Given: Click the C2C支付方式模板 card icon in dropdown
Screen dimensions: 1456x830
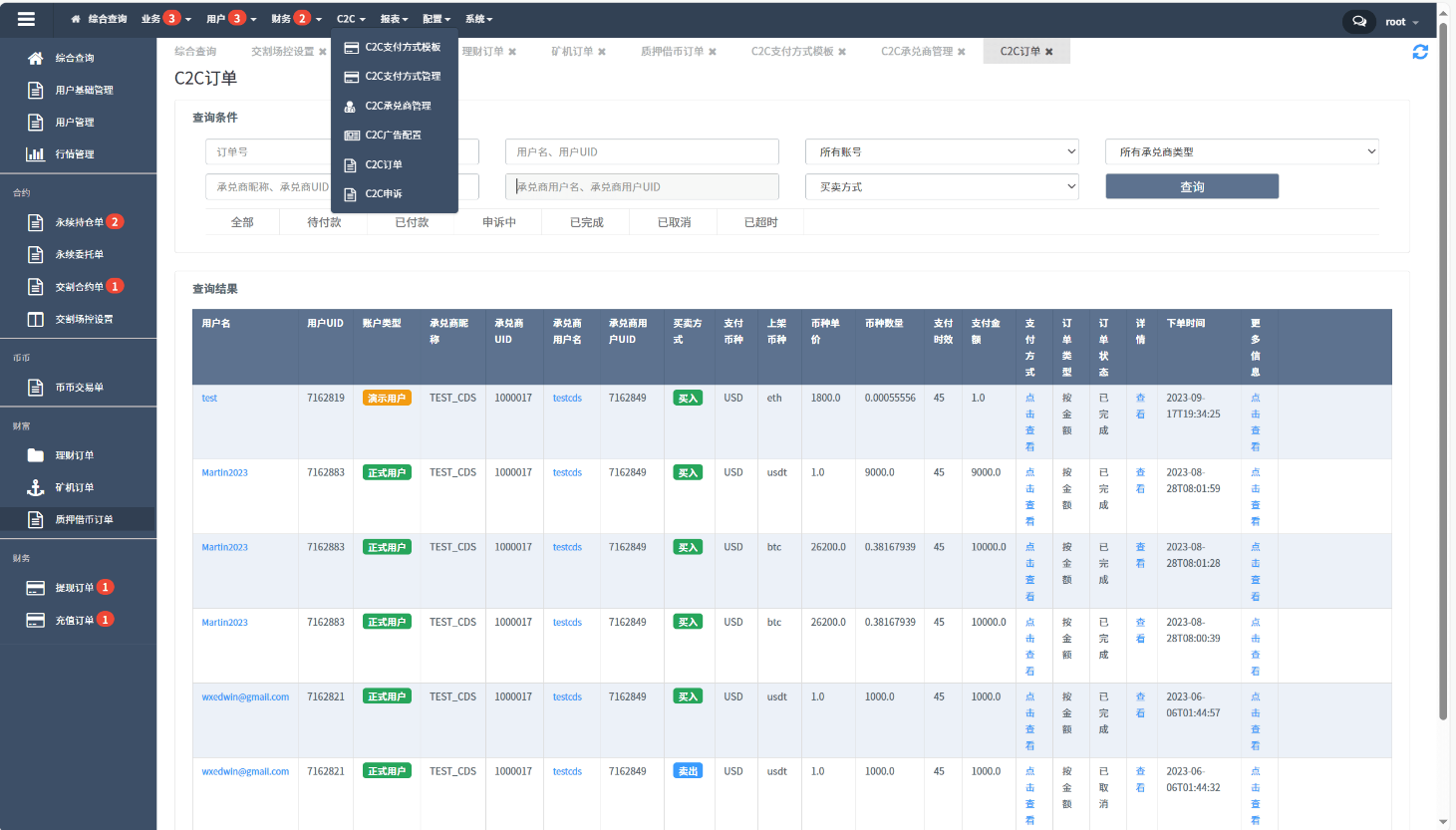Looking at the screenshot, I should pos(351,47).
